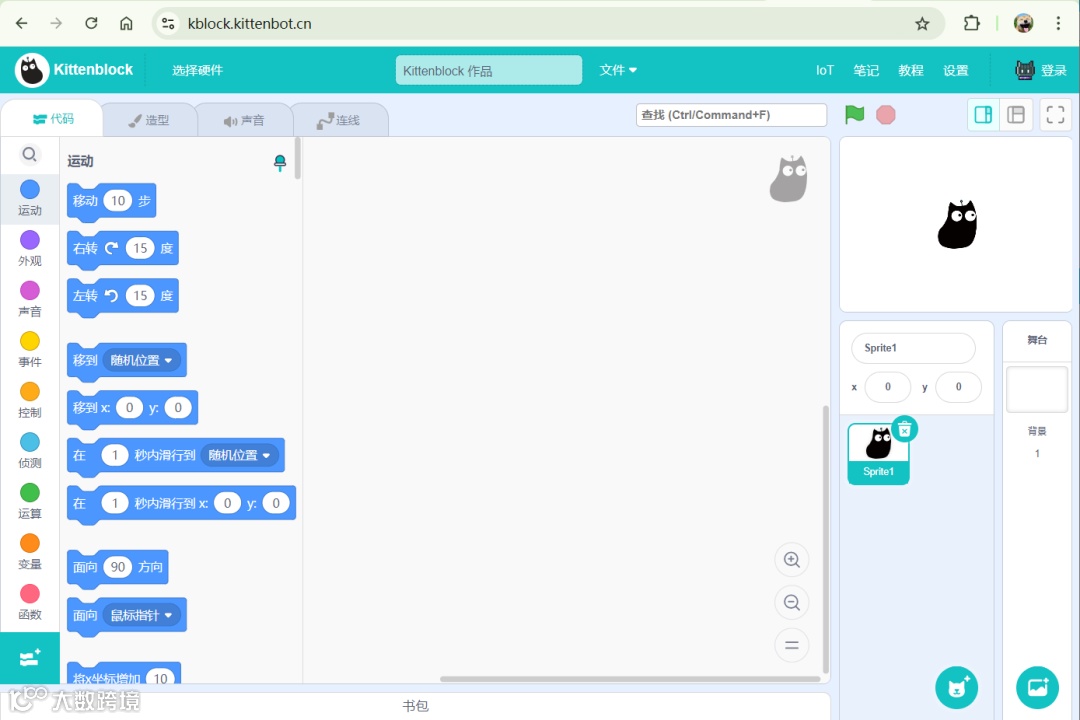Click the sprite y coordinate field
1080x720 pixels.
(958, 387)
